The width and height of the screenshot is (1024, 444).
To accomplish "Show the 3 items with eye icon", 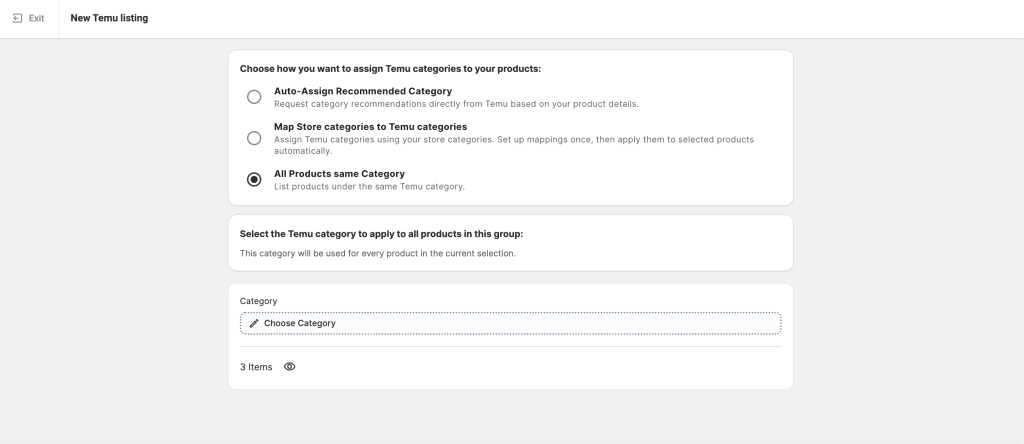I will [x=289, y=367].
